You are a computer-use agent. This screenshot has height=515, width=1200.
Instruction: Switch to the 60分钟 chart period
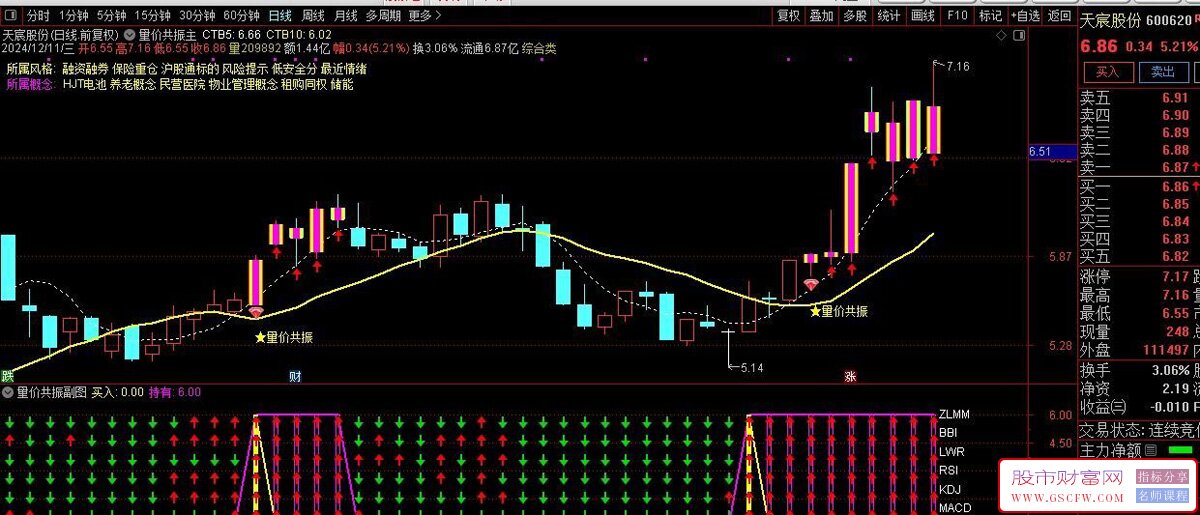[x=241, y=16]
